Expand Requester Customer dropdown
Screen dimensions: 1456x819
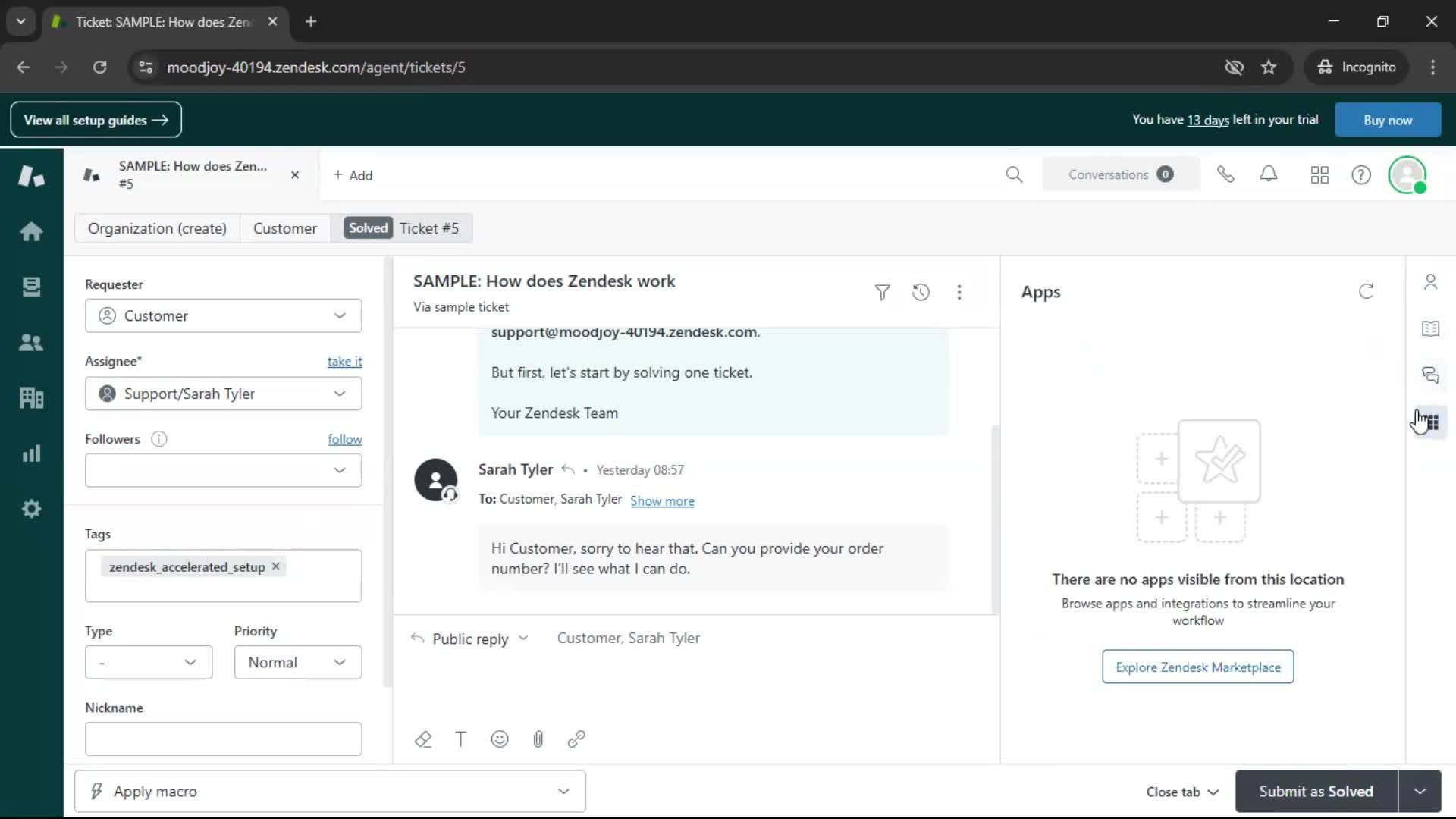[x=223, y=315]
